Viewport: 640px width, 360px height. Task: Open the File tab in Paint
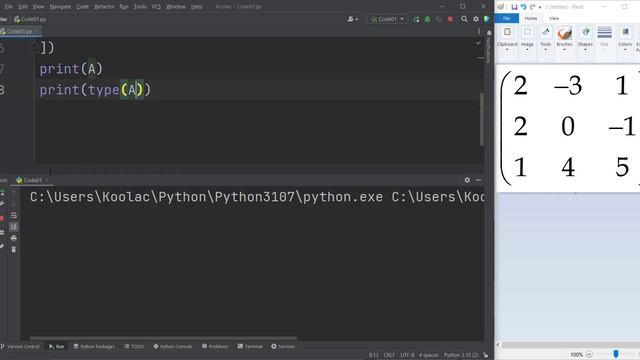pyautogui.click(x=507, y=18)
